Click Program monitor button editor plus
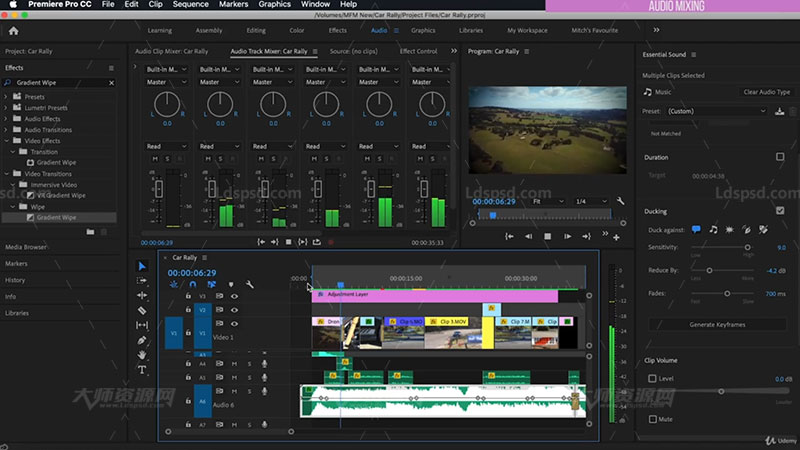Image resolution: width=800 pixels, height=450 pixels. [616, 237]
